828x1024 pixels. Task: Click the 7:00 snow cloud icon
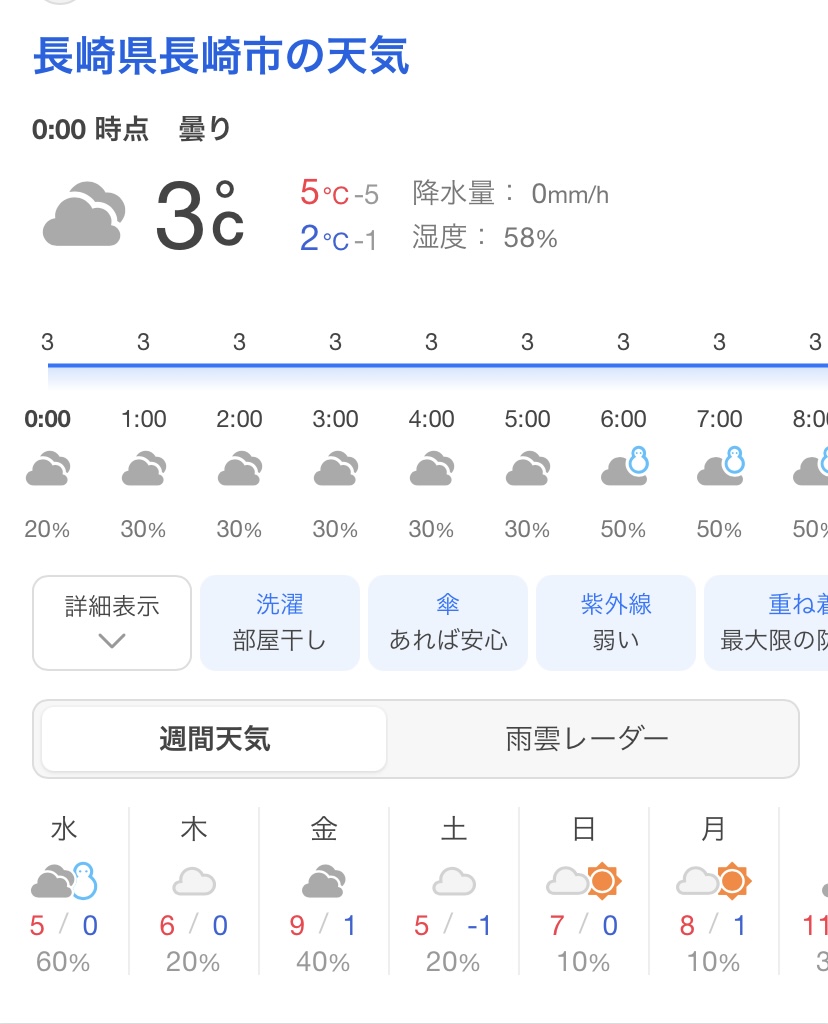pos(720,467)
